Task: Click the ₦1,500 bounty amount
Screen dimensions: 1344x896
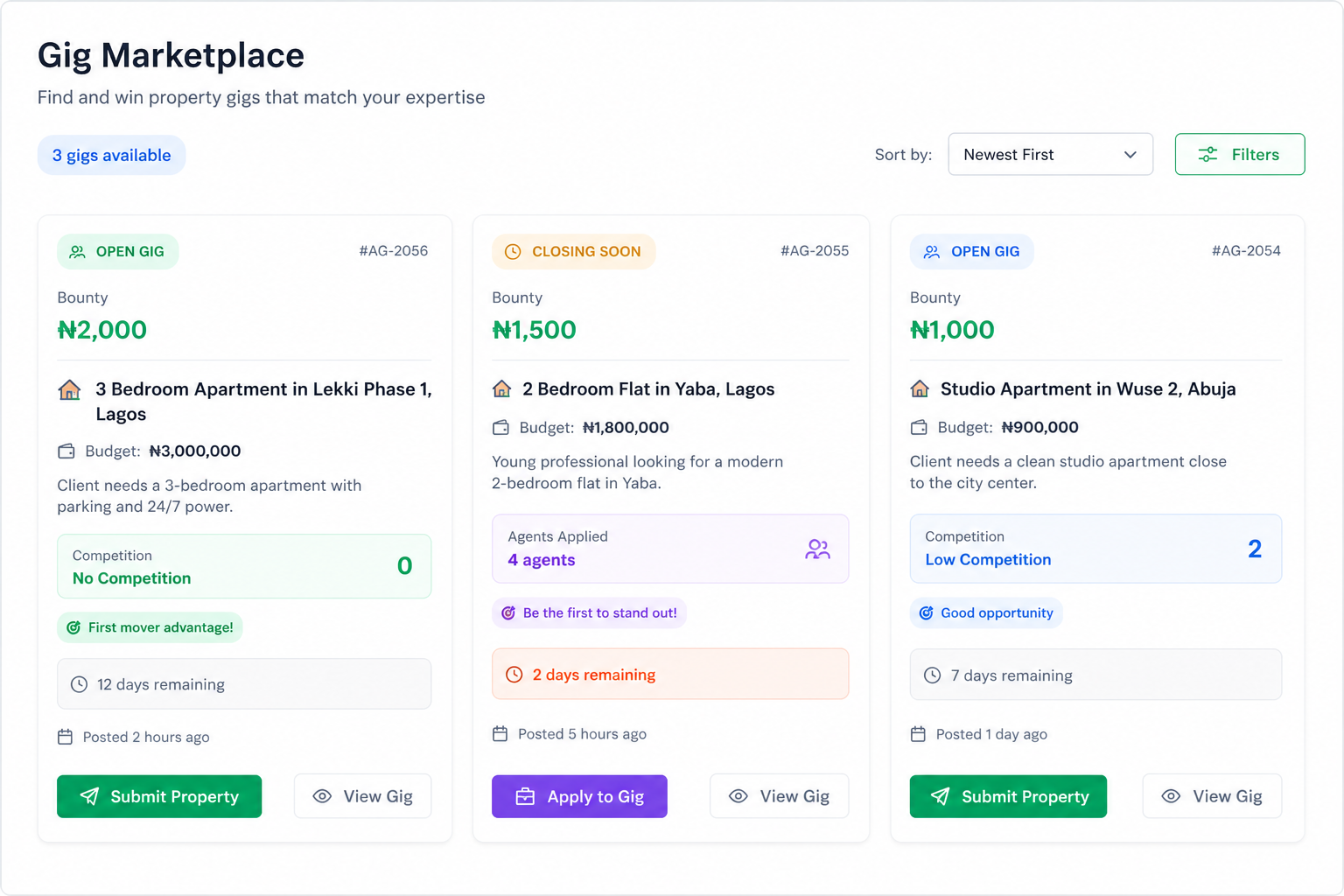Action: [534, 330]
